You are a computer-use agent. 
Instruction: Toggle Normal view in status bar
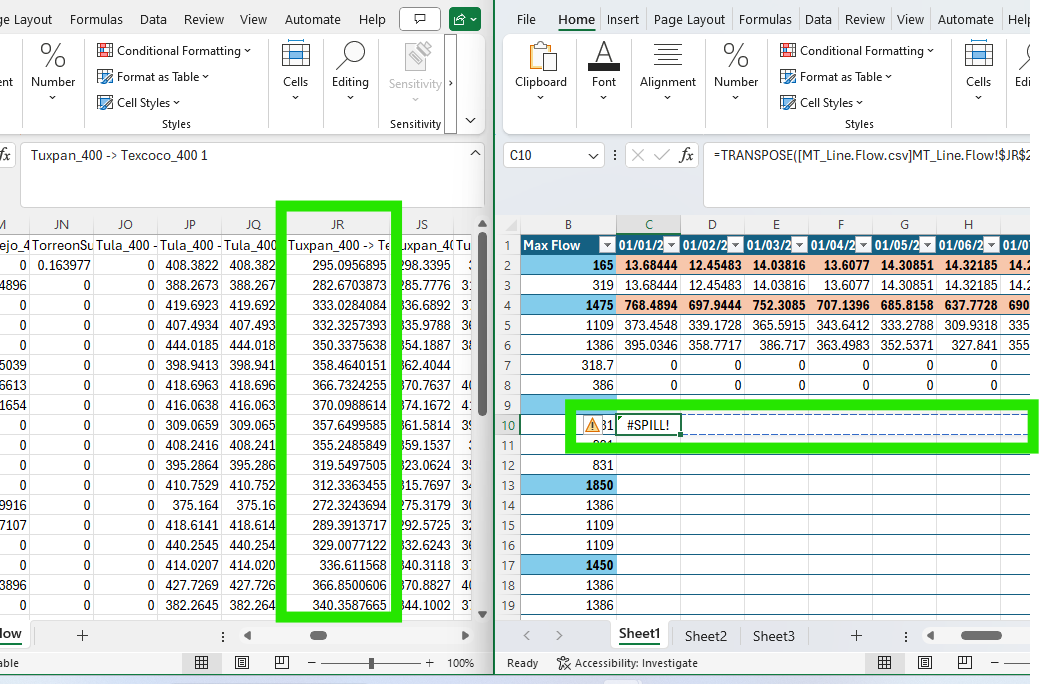(201, 662)
